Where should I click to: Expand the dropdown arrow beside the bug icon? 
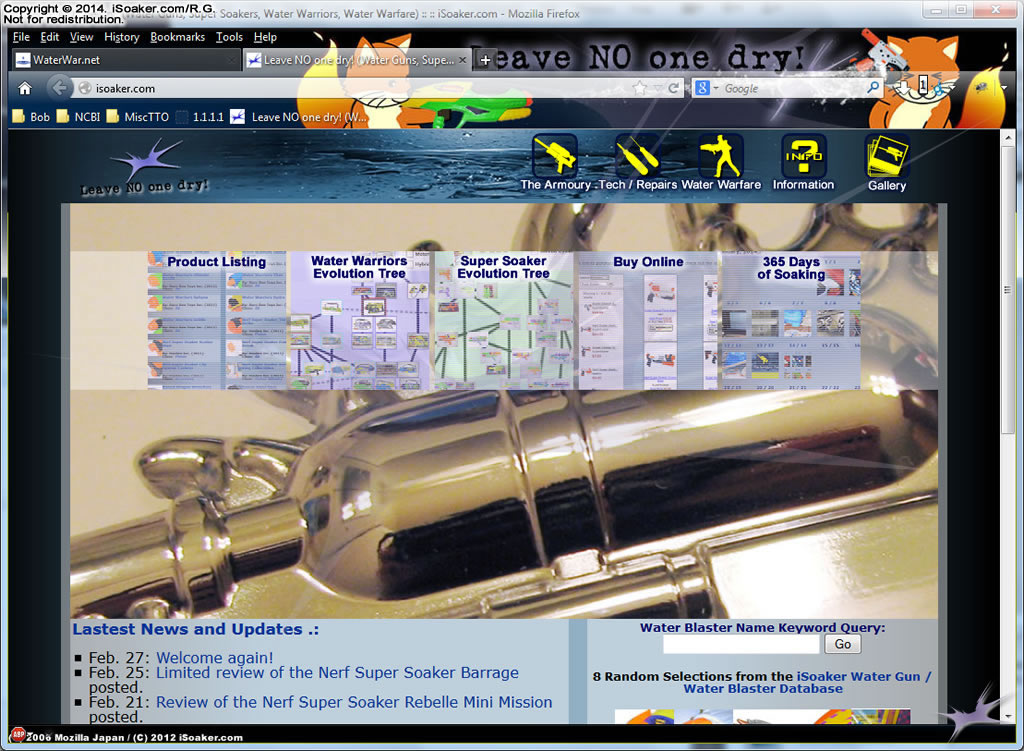click(1003, 88)
